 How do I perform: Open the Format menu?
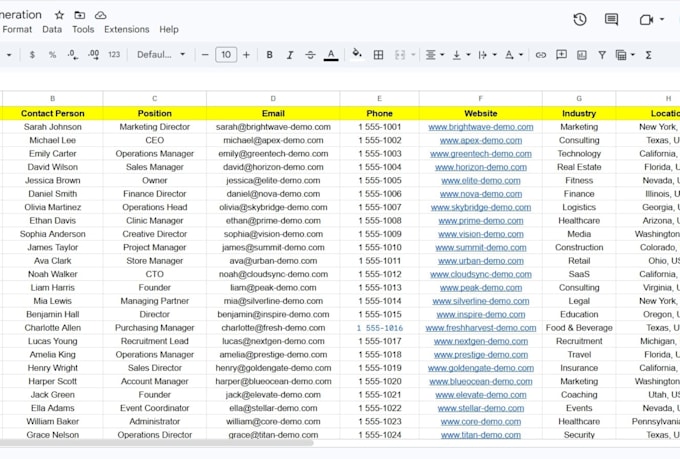click(x=17, y=30)
